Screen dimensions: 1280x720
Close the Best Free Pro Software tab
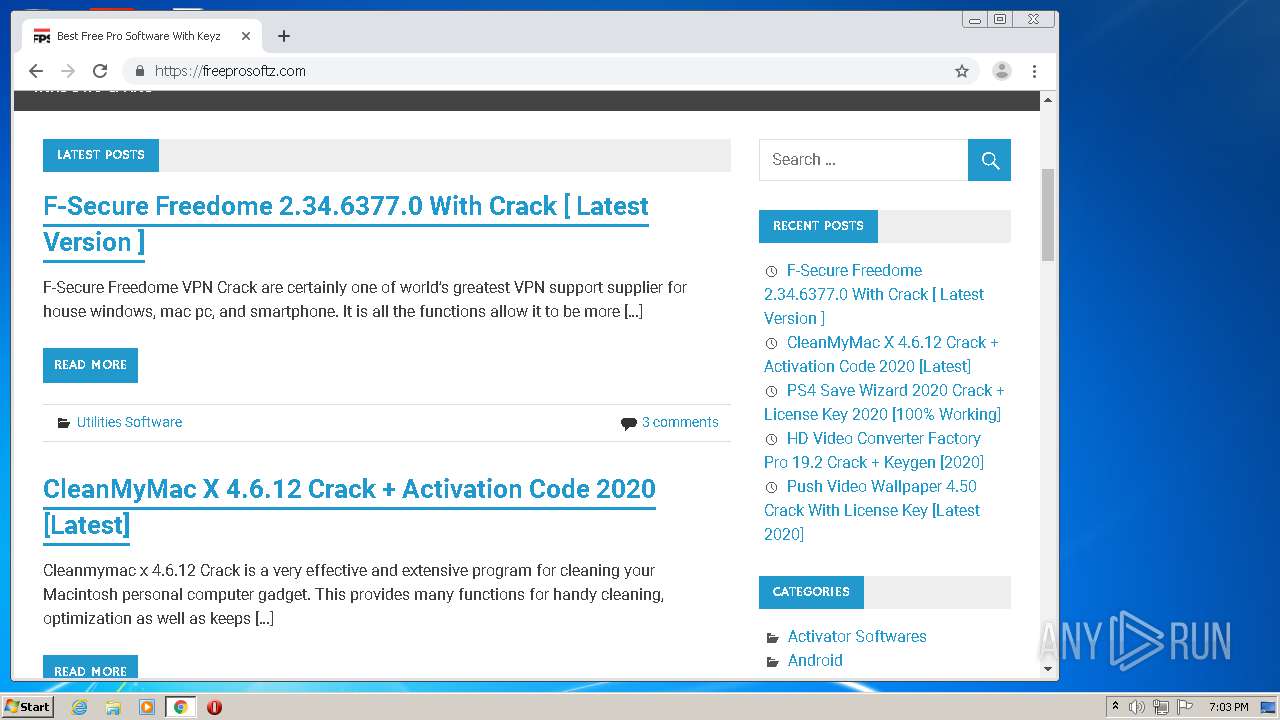pos(246,36)
